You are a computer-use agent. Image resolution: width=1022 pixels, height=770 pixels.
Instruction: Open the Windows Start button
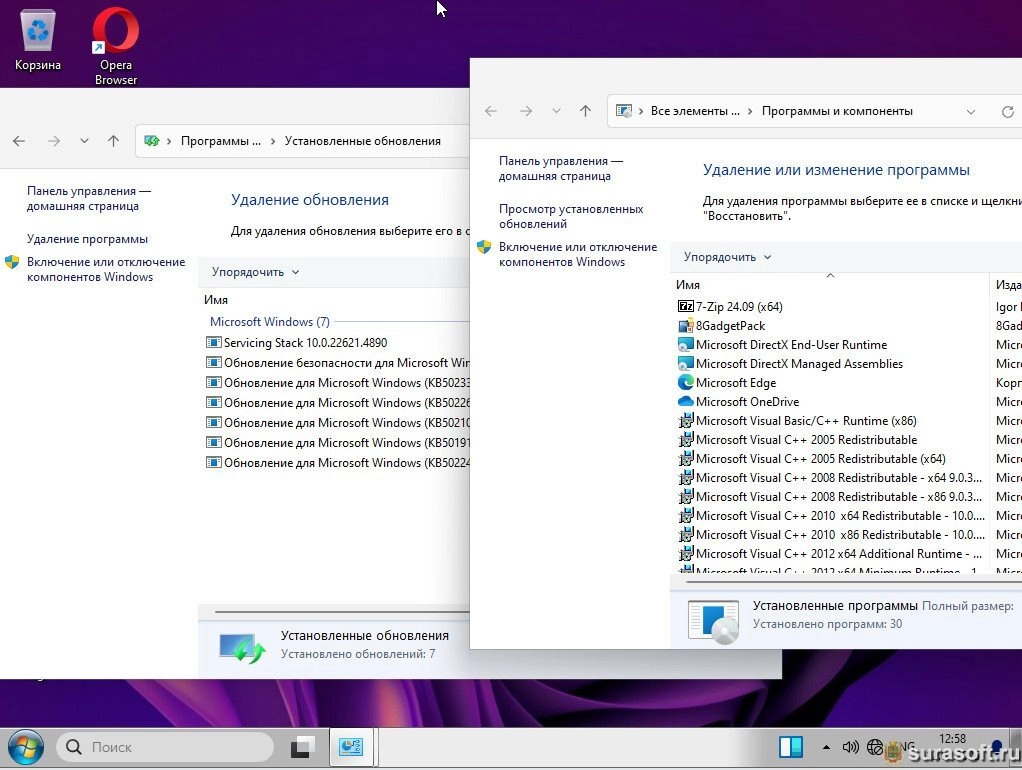coord(25,747)
